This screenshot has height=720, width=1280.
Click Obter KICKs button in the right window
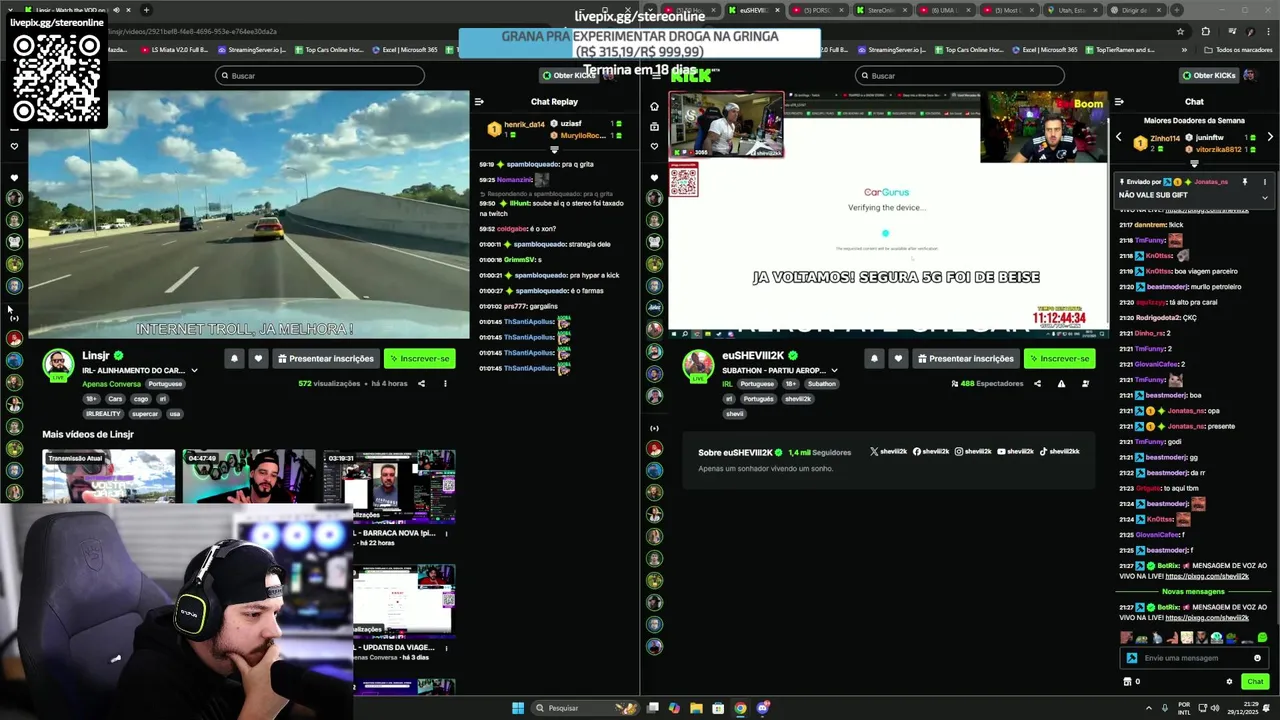(1208, 75)
